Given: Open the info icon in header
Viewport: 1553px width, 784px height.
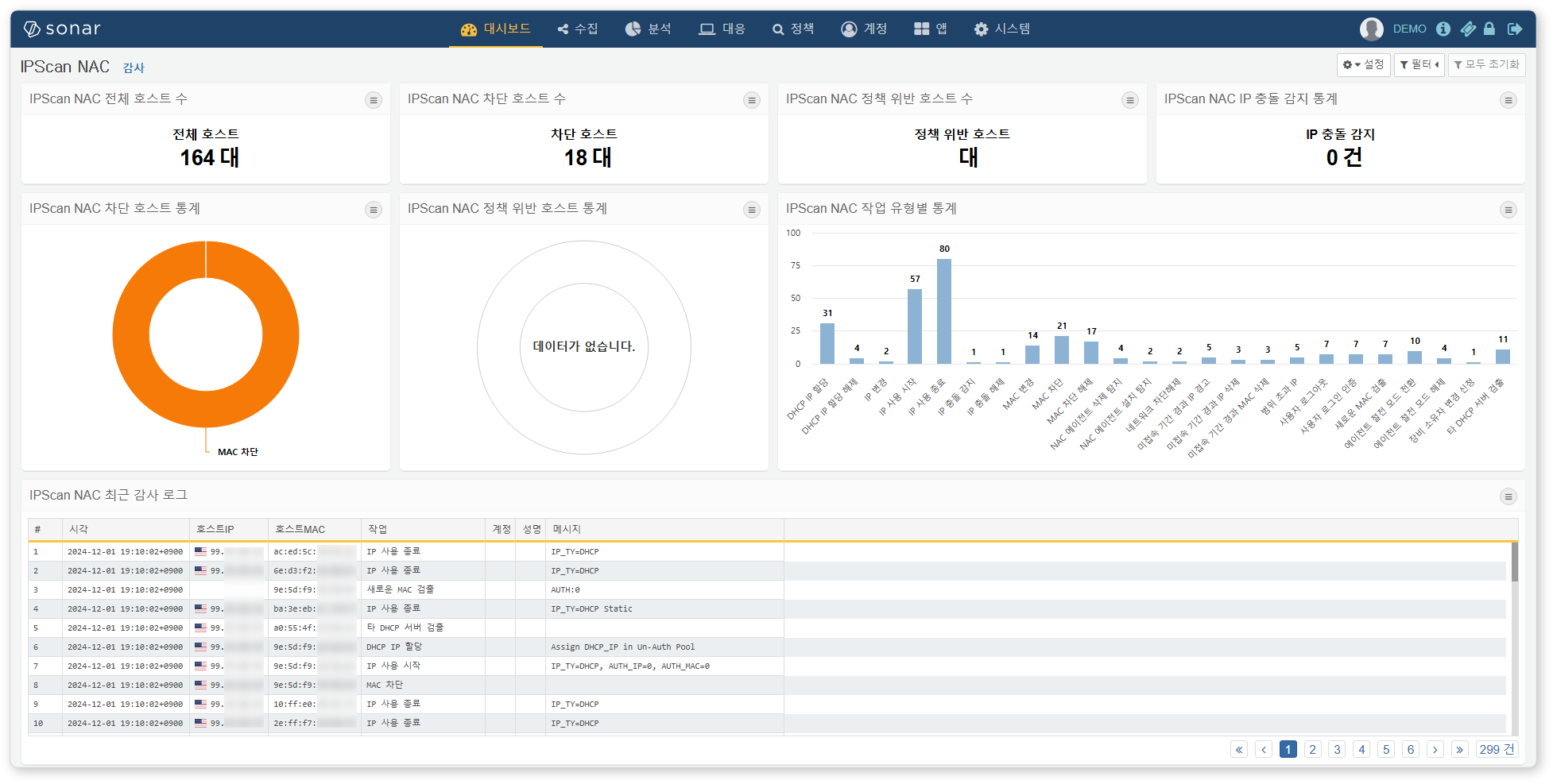Looking at the screenshot, I should point(1443,29).
